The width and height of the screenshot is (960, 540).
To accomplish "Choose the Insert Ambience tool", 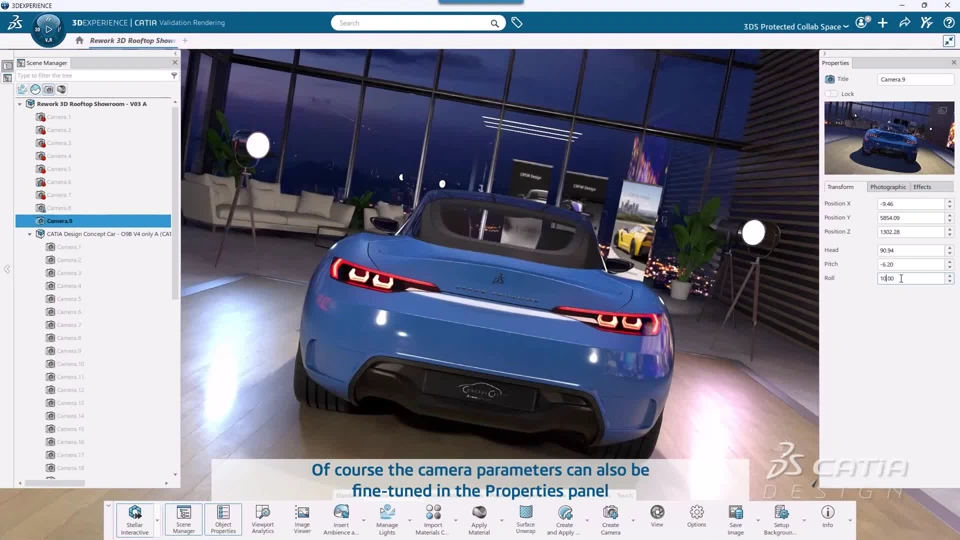I will click(341, 519).
